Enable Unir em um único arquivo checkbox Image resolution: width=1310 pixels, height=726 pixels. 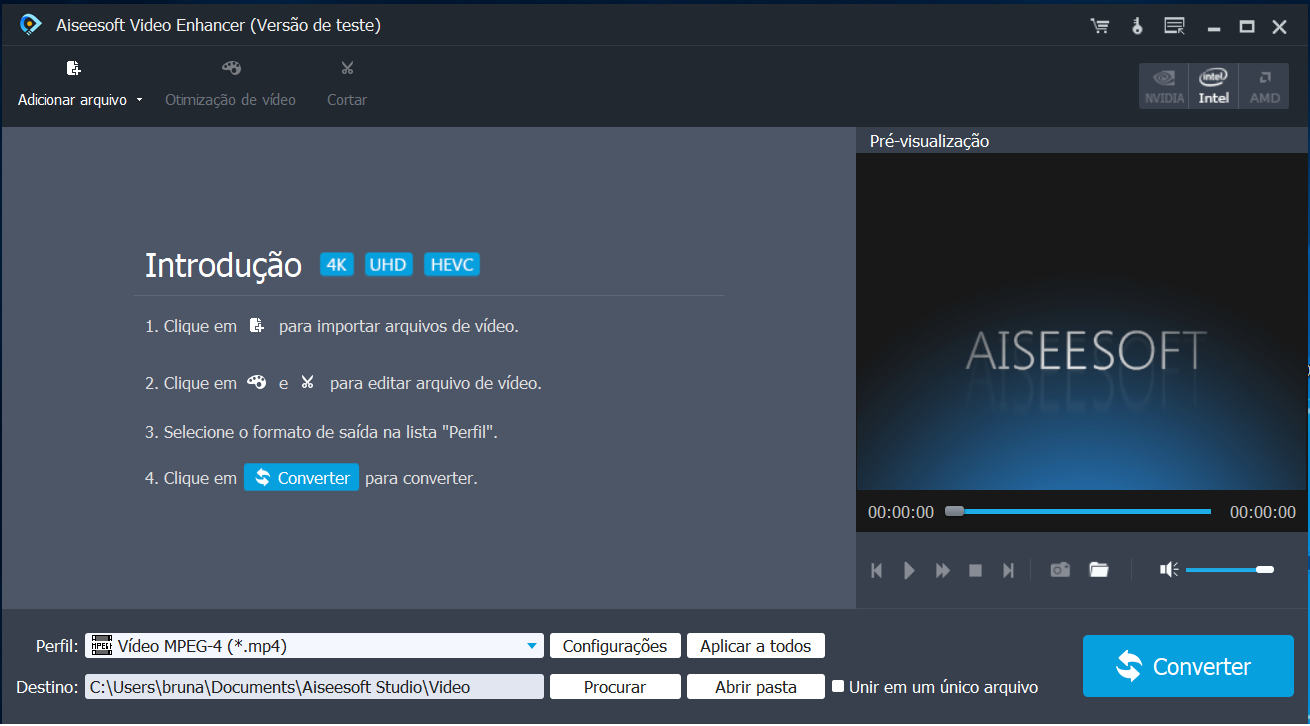[838, 686]
